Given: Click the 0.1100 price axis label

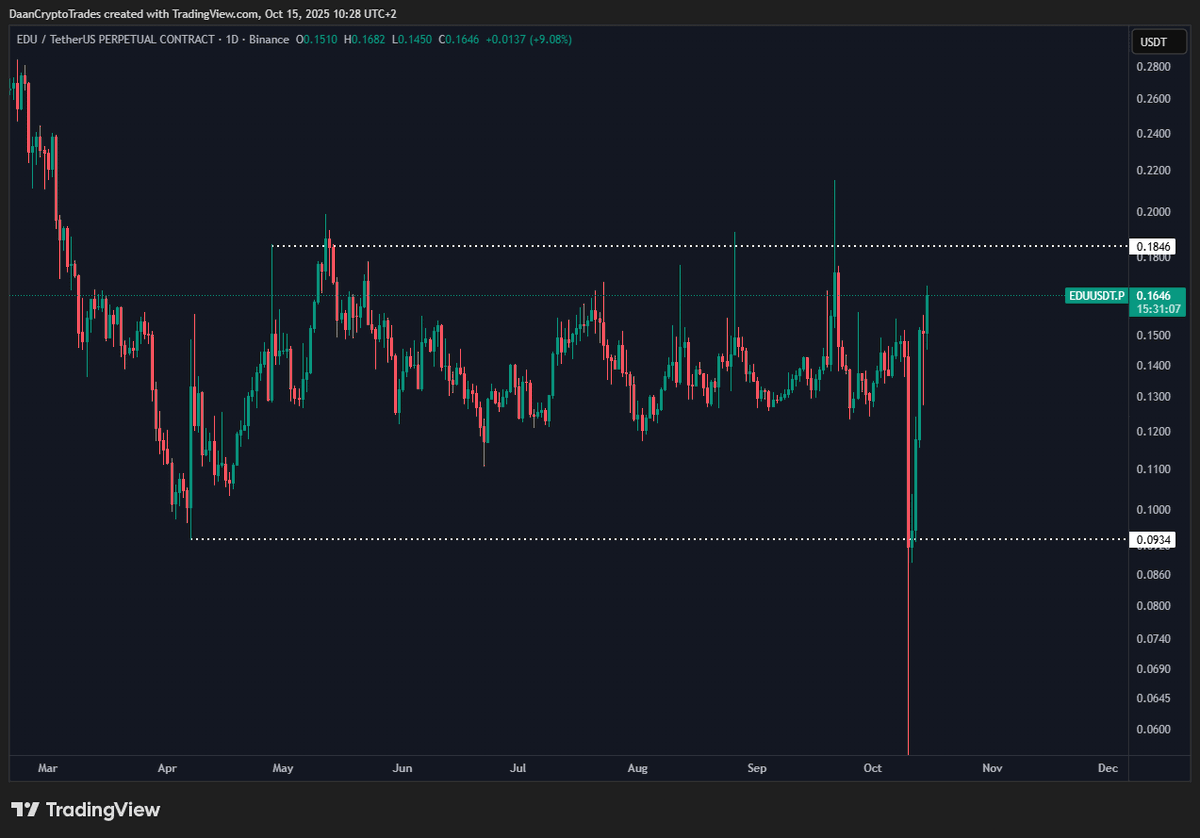Looking at the screenshot, I should click(1153, 468).
